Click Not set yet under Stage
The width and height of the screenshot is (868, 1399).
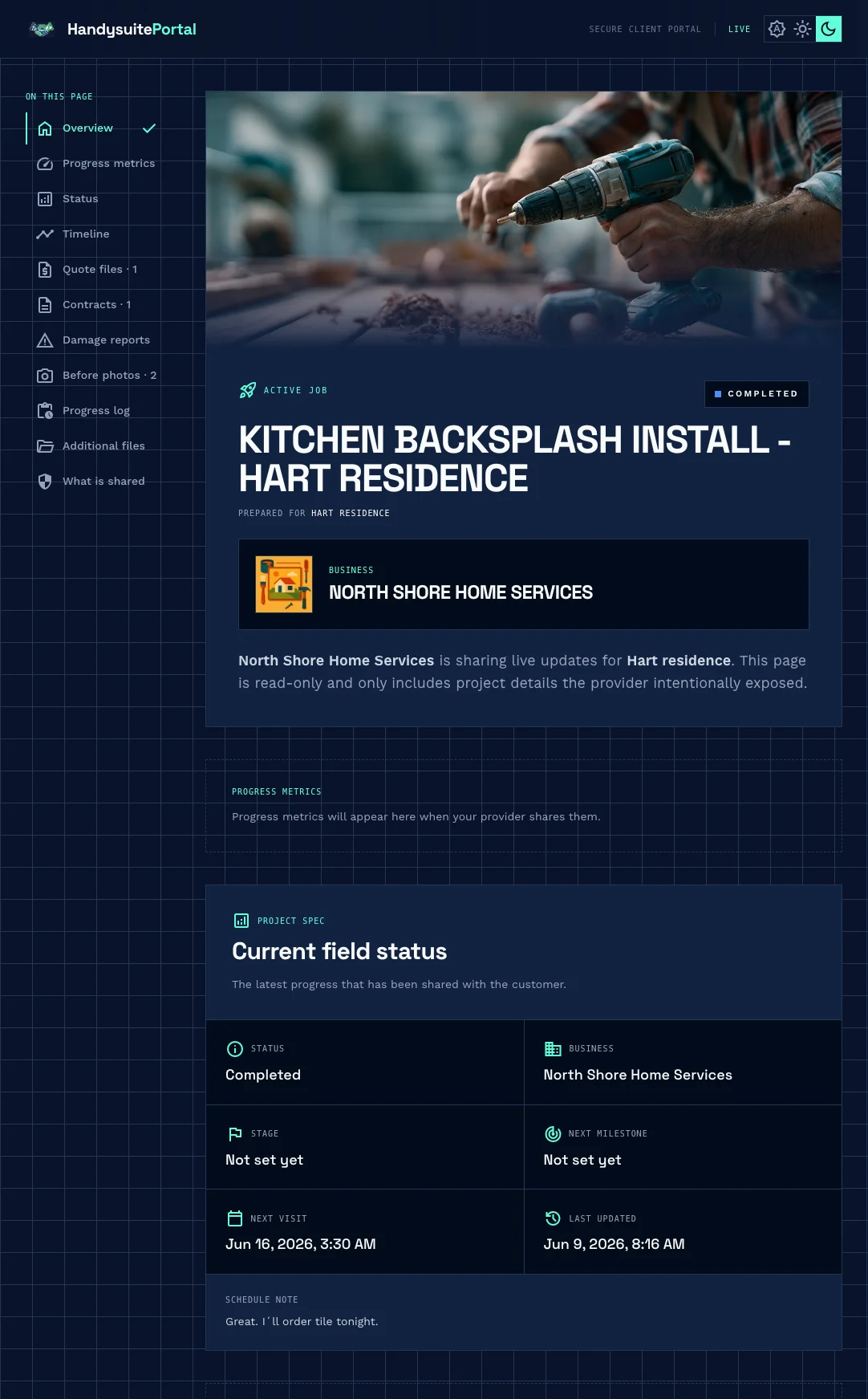pyautogui.click(x=265, y=1160)
